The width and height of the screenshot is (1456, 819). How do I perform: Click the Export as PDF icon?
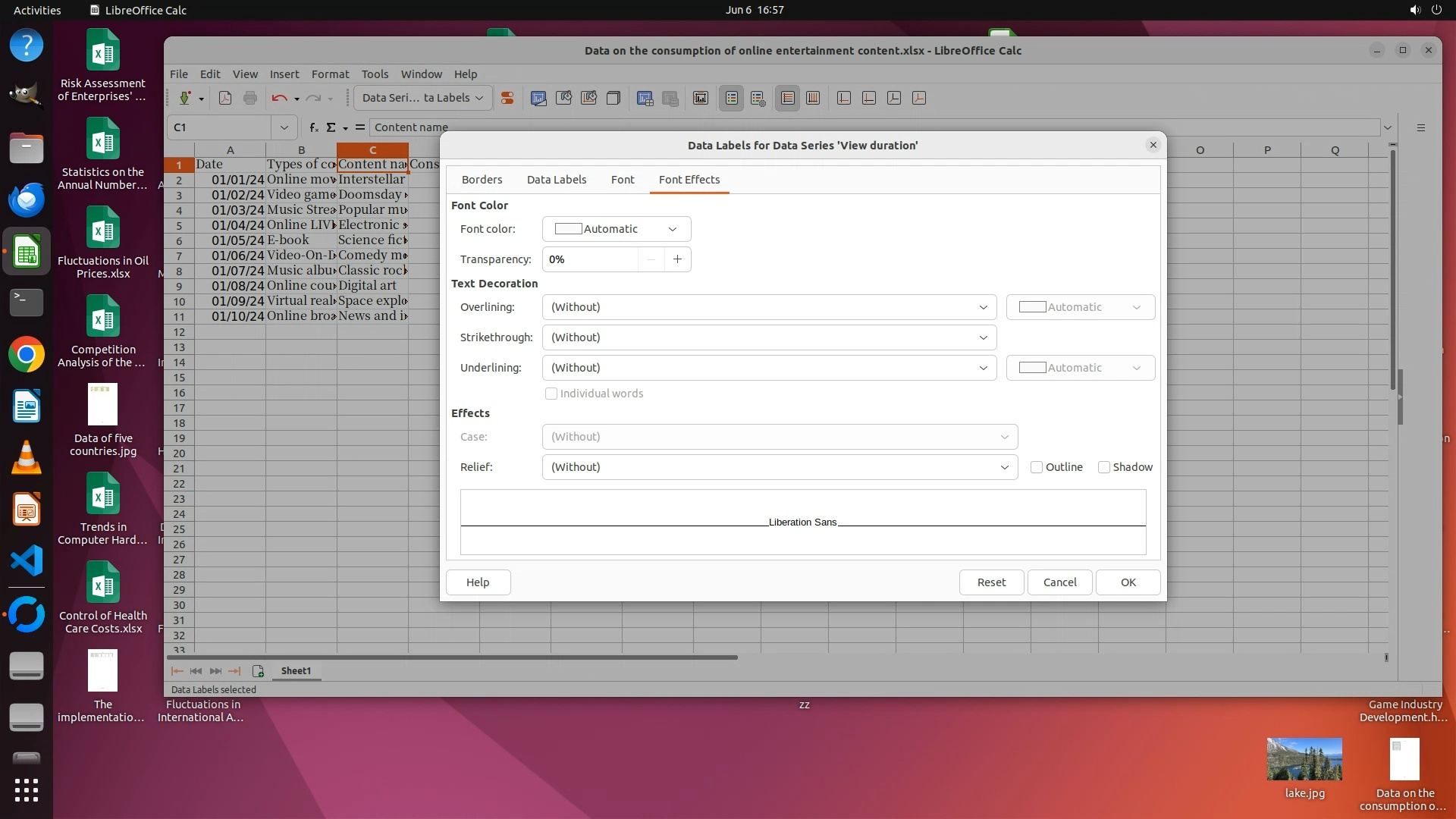click(x=225, y=98)
